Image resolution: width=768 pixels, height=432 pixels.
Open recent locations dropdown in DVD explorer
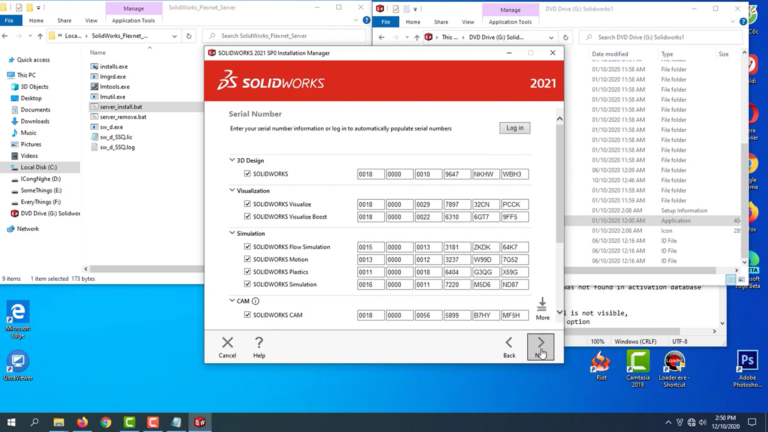pyautogui.click(x=407, y=38)
